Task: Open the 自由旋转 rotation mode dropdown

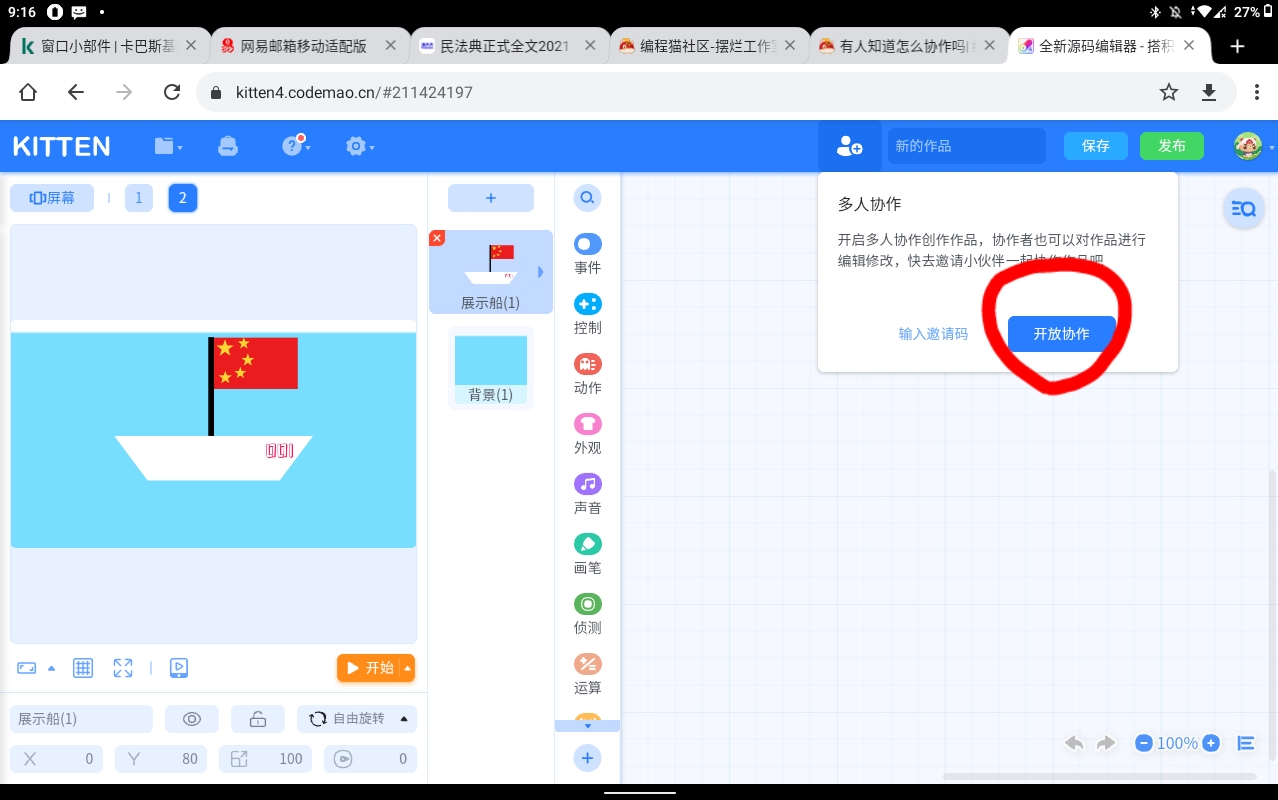Action: tap(357, 719)
